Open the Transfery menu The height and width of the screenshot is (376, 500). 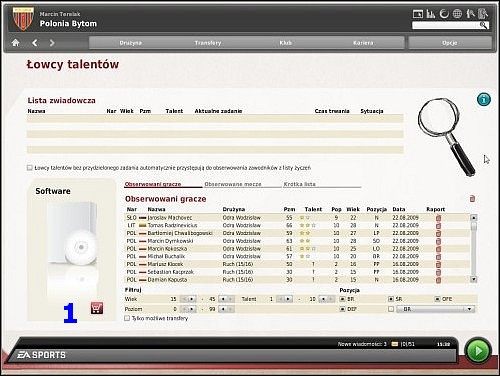tap(208, 43)
